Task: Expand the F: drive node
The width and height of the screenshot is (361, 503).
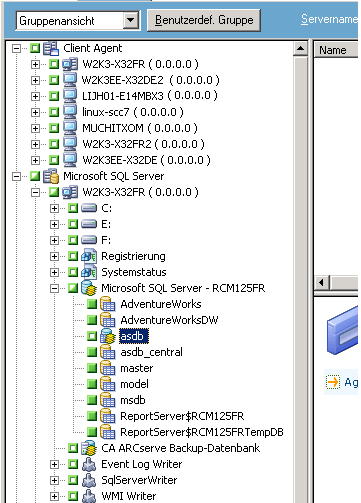Action: point(54,240)
